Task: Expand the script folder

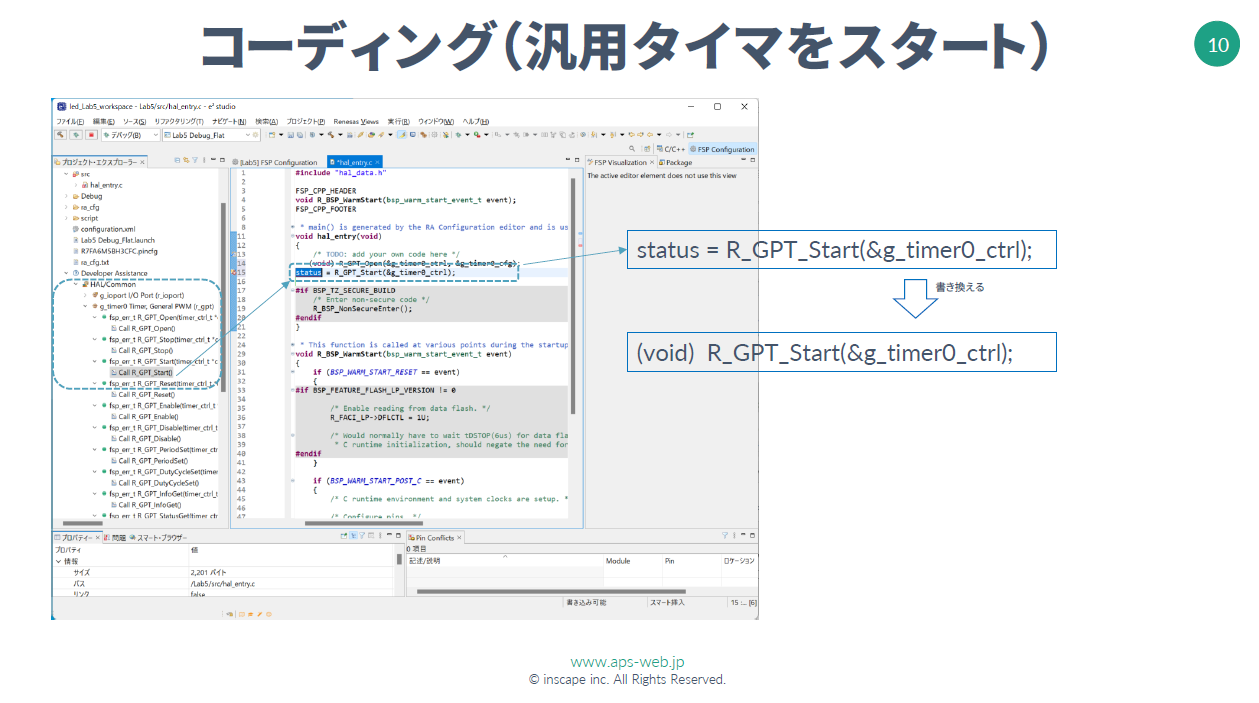Action: point(66,218)
